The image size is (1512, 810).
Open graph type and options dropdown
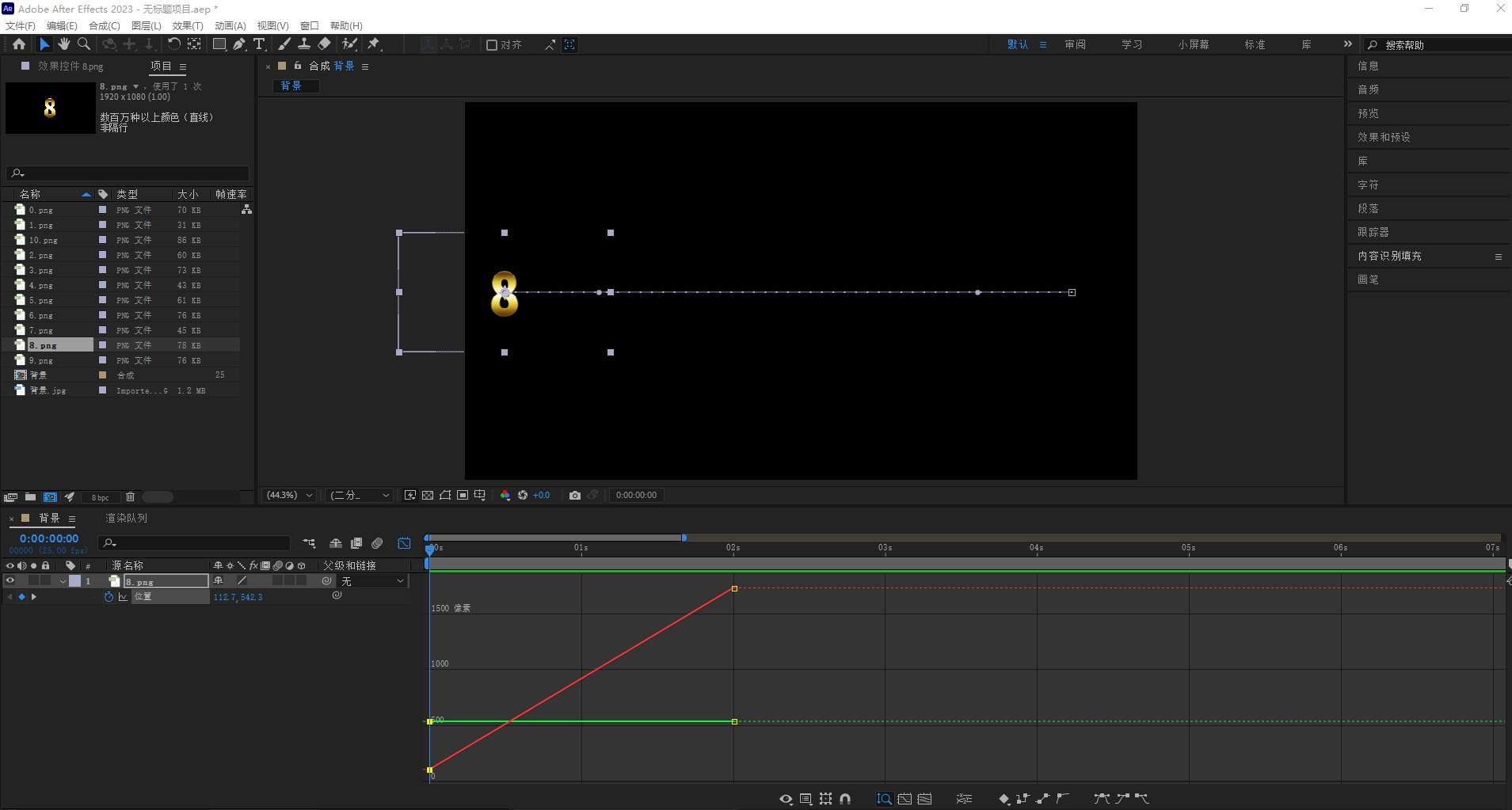click(806, 799)
